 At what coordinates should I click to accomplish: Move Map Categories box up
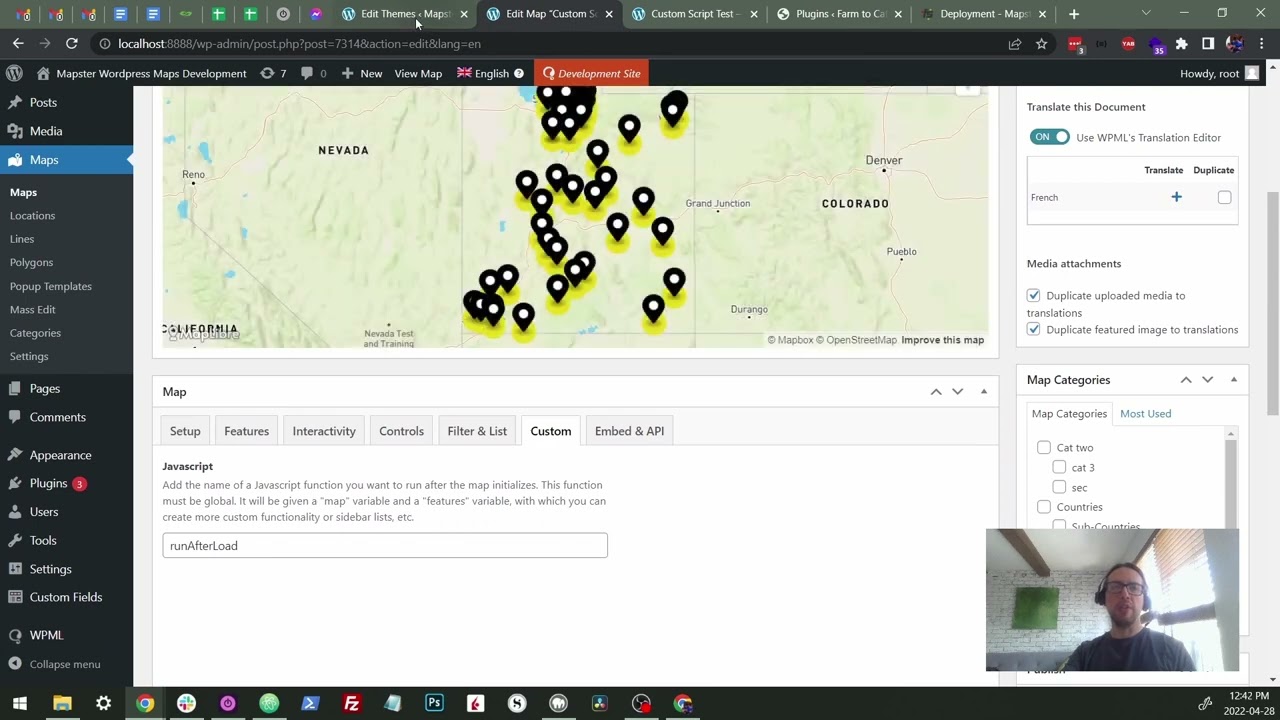[x=1186, y=380]
